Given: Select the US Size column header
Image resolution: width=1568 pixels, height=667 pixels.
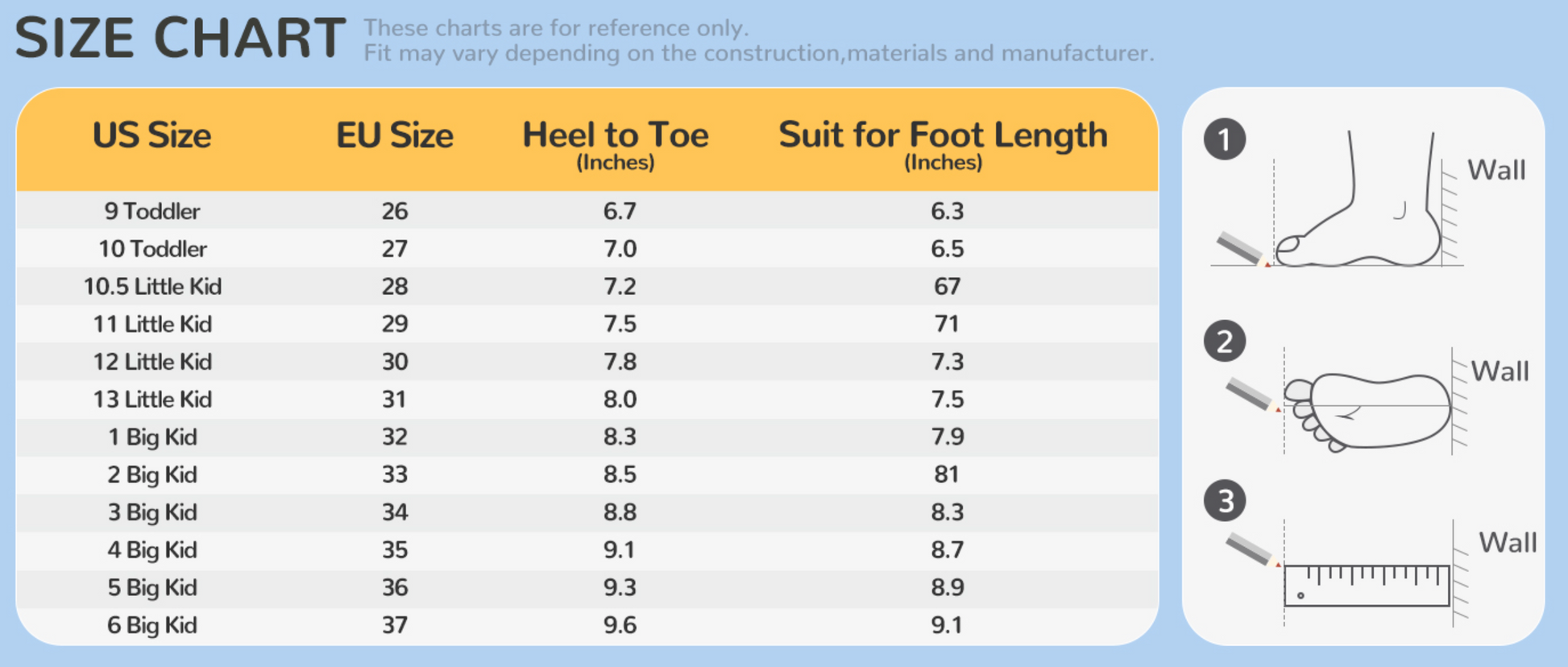Looking at the screenshot, I should click(151, 136).
